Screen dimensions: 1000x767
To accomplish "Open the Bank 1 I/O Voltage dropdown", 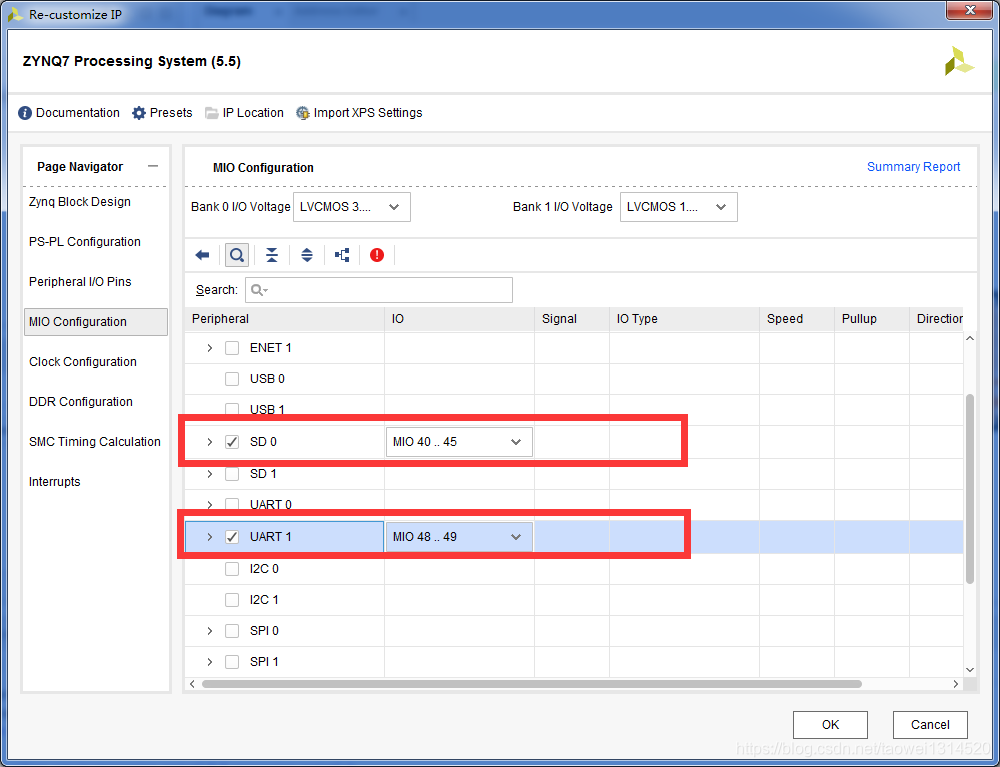I will tap(679, 207).
